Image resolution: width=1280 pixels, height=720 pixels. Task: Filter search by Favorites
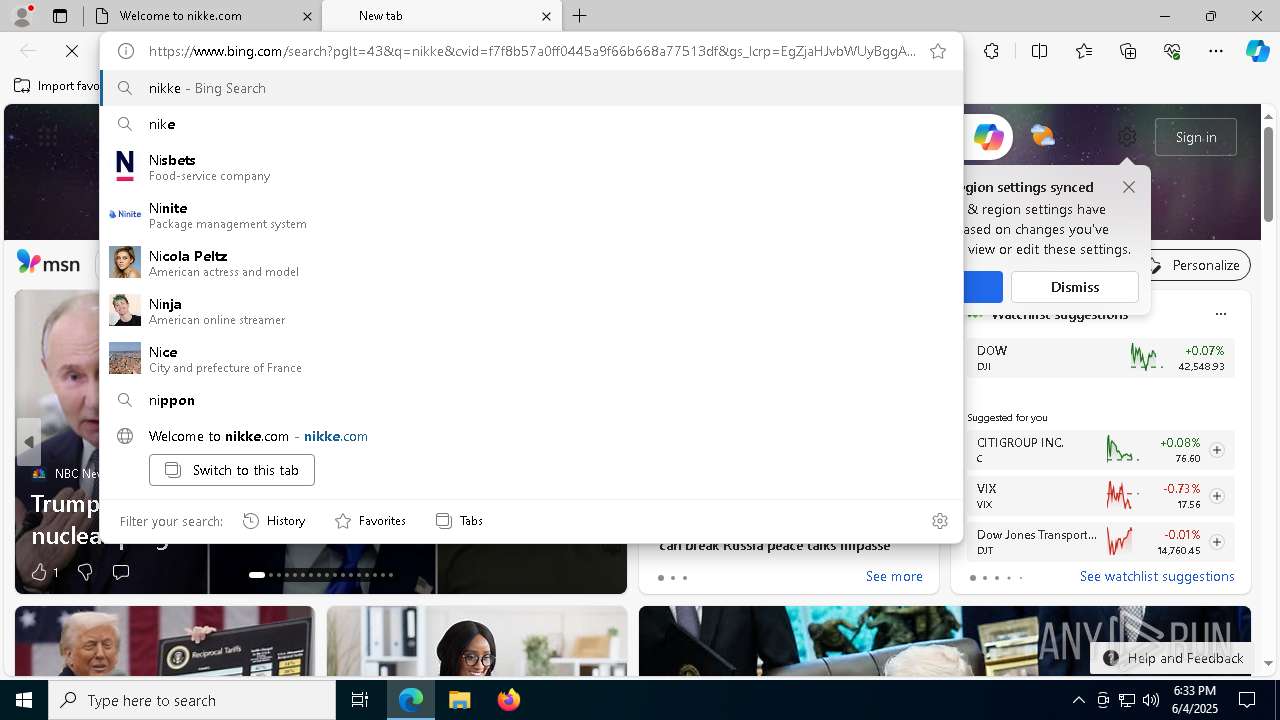370,521
